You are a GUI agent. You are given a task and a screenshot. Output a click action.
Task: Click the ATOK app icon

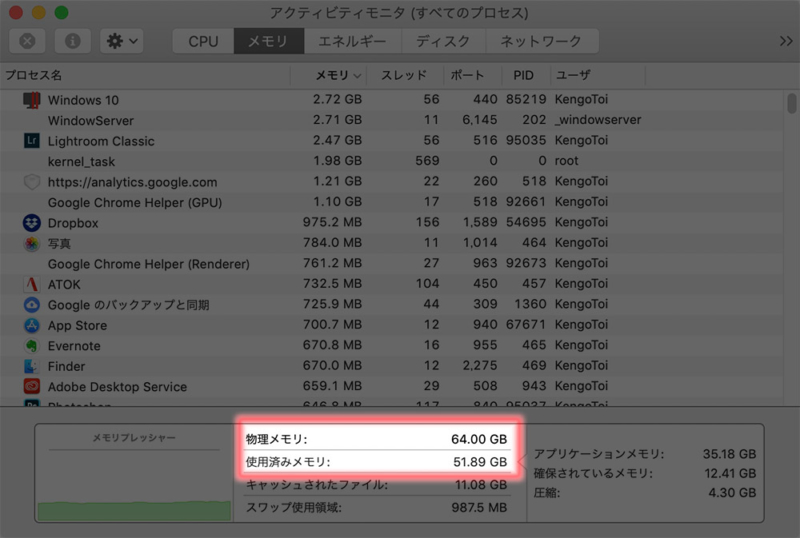32,284
